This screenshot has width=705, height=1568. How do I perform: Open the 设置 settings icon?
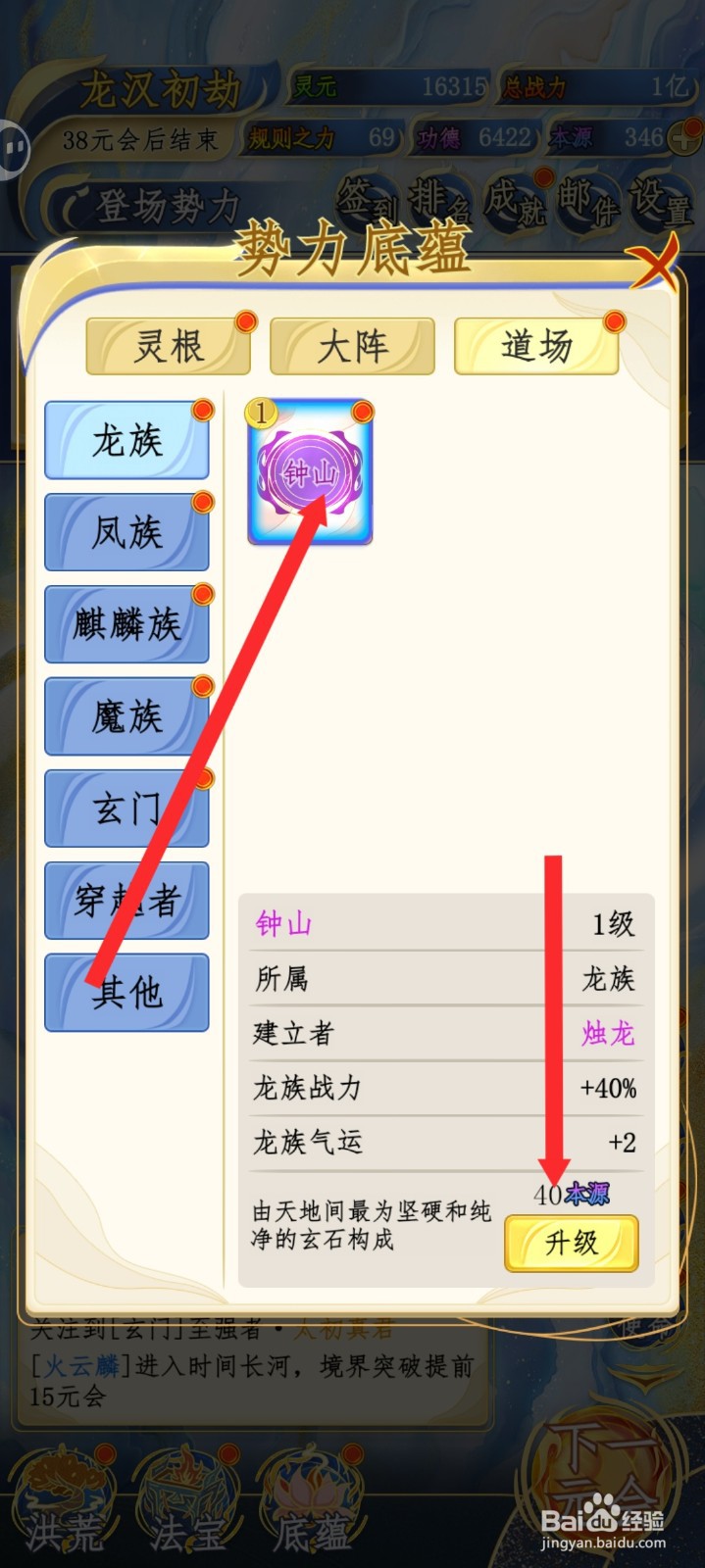(660, 200)
